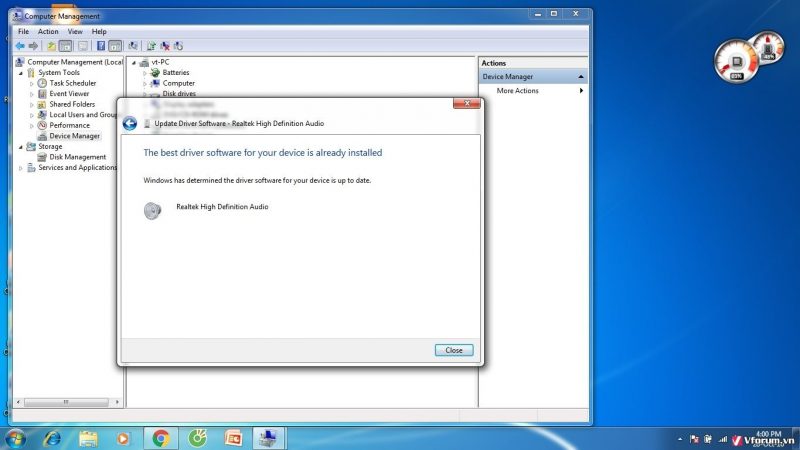Click the power plug tray icon

(x=708, y=439)
